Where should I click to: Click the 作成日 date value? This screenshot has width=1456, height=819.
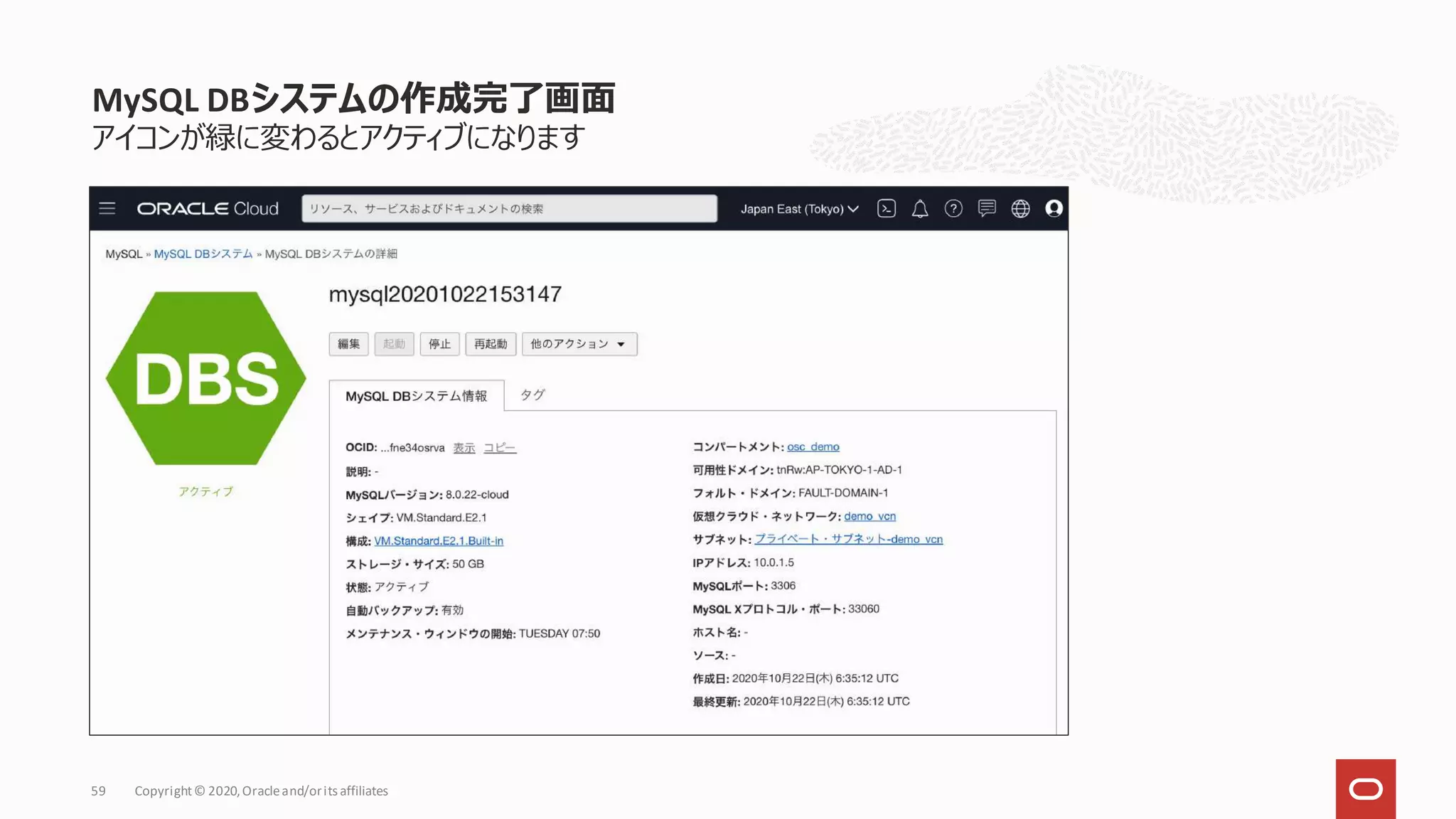point(815,678)
